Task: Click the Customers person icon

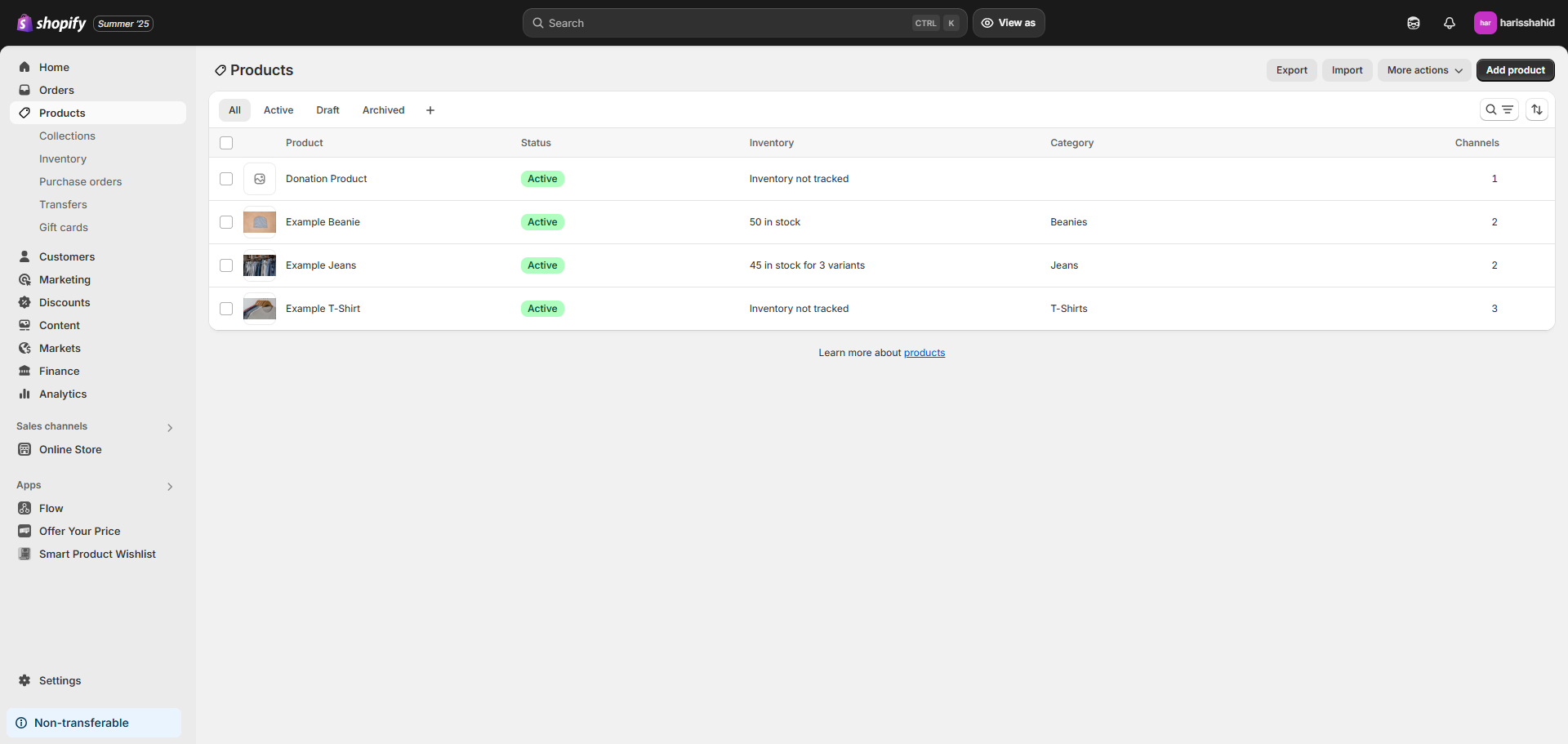Action: point(24,256)
